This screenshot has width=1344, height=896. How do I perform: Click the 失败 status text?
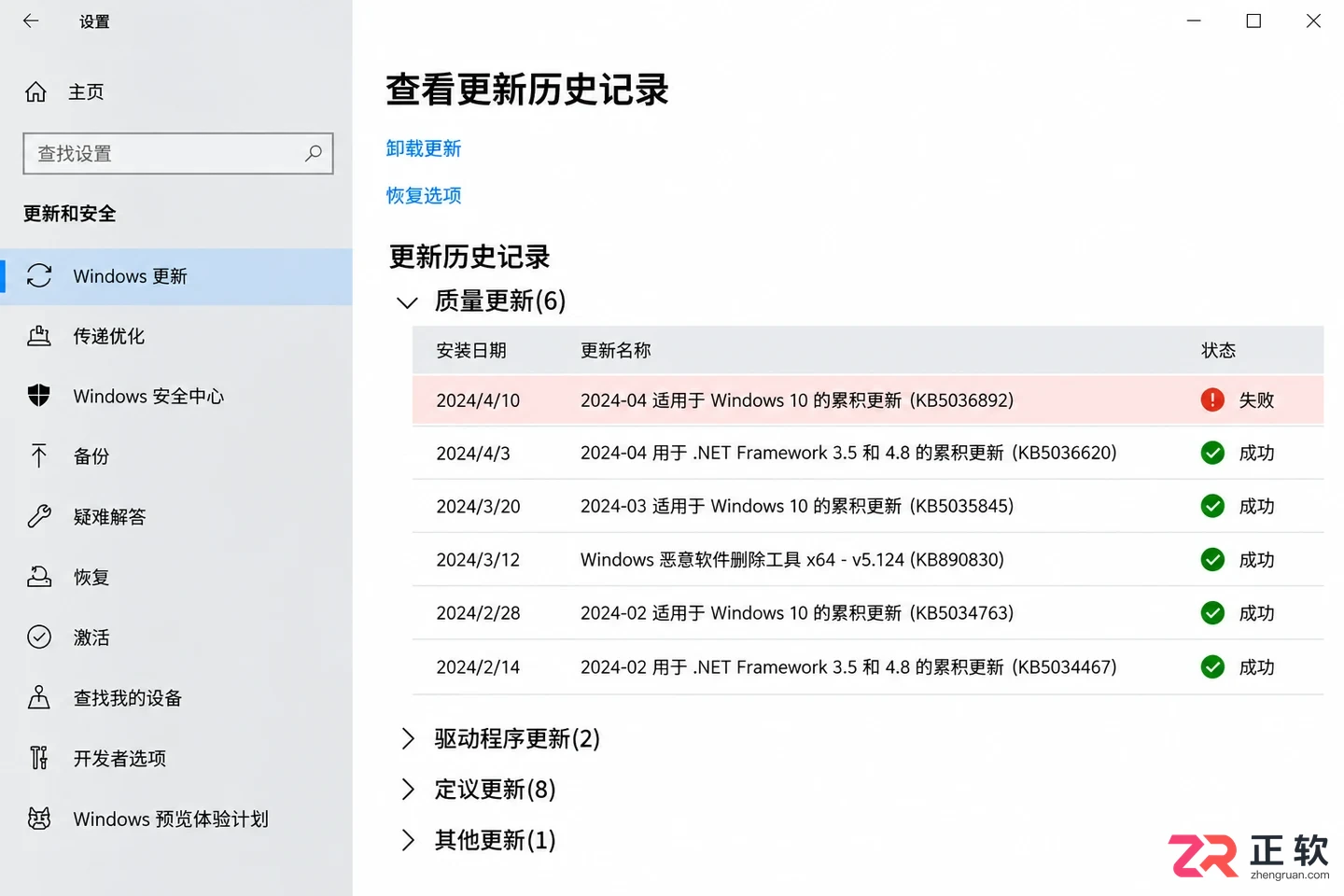1256,399
